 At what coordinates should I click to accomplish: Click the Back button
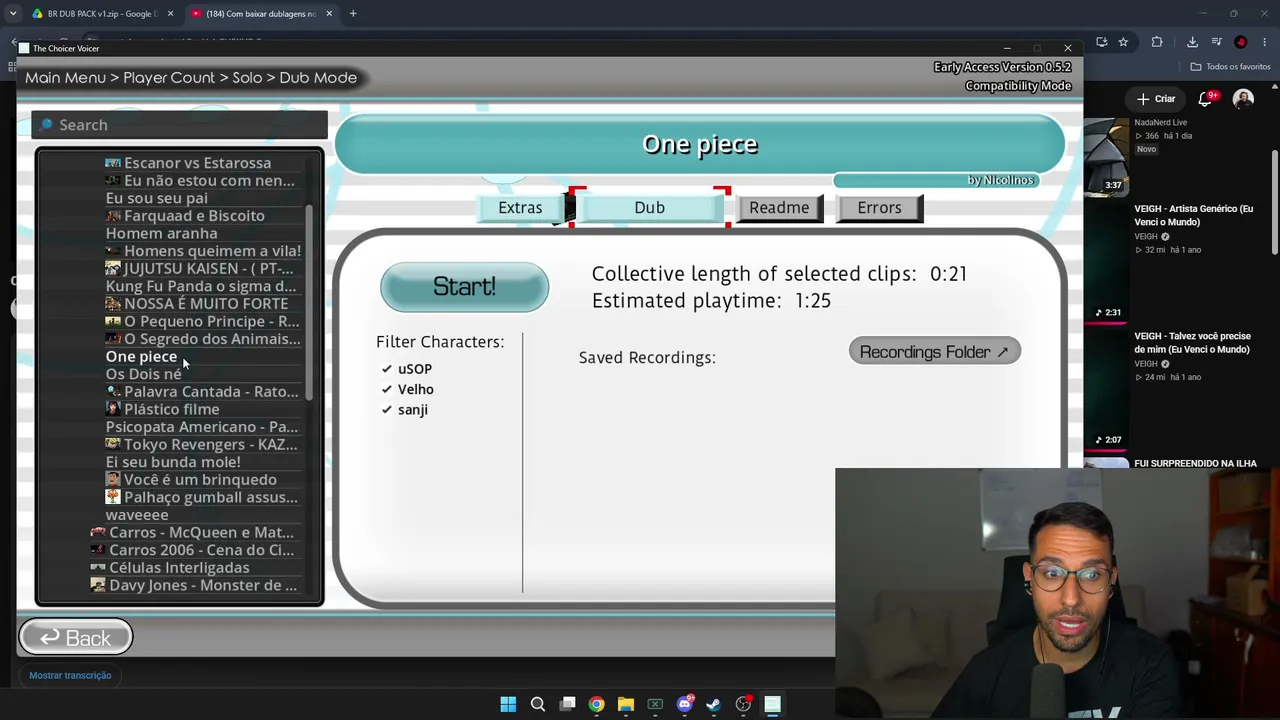(x=76, y=638)
